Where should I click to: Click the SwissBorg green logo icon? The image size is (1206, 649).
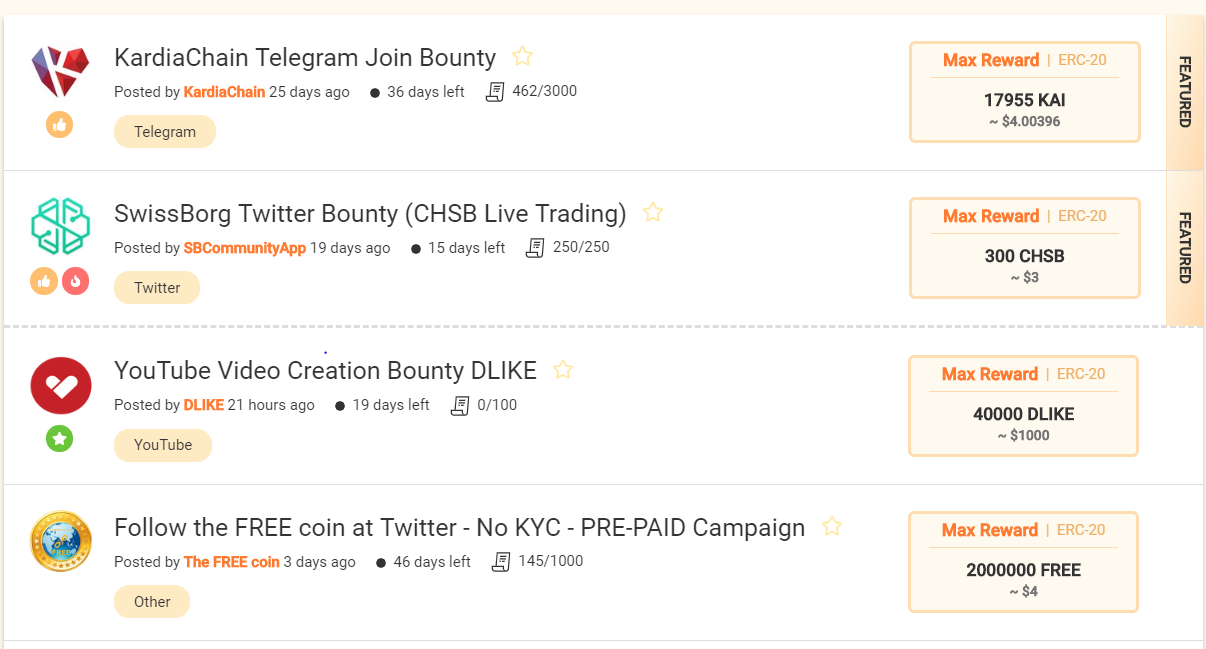pos(60,227)
